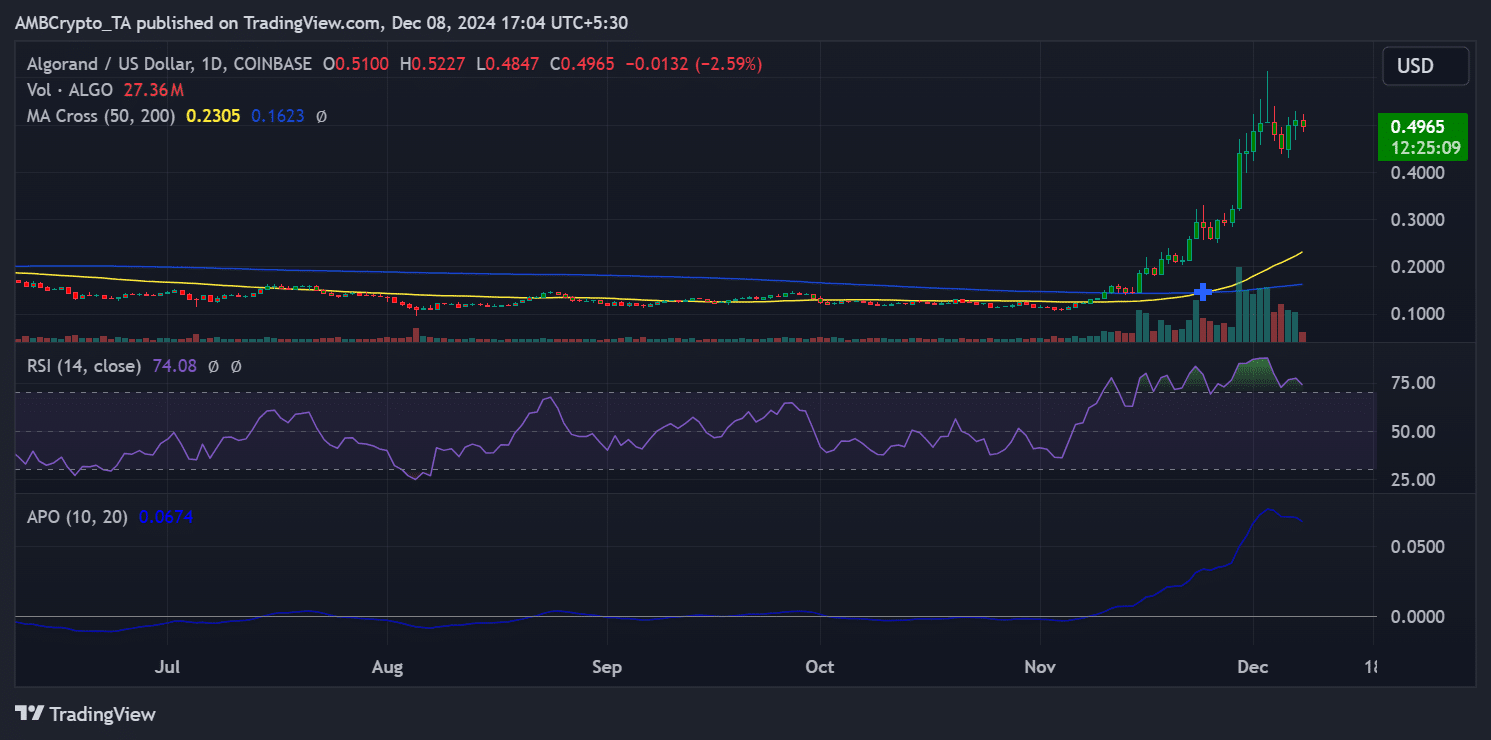Click the purple RSI value 74.08
The image size is (1491, 740).
[172, 366]
